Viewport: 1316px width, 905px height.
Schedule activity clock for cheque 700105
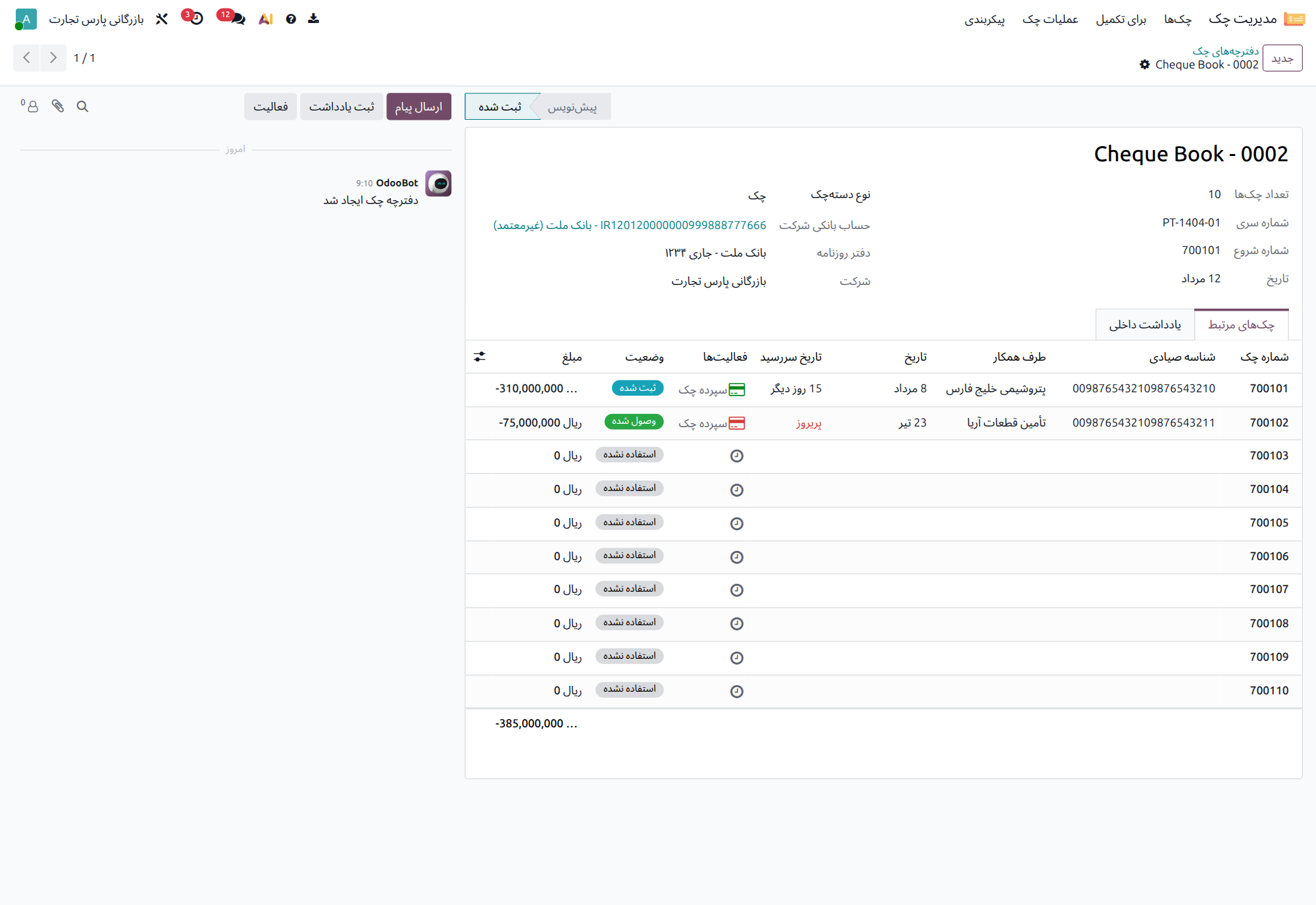pyautogui.click(x=737, y=523)
